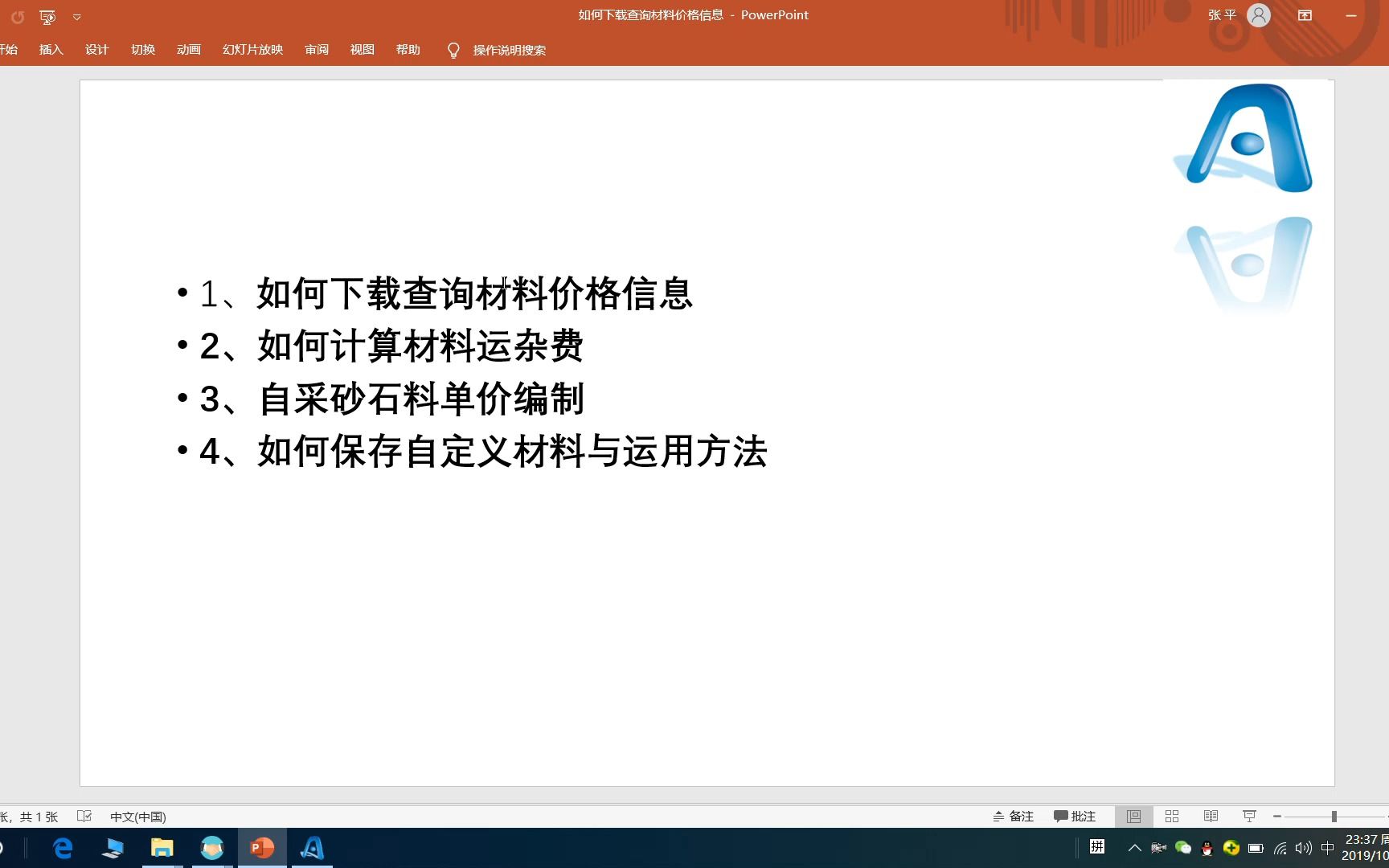The width and height of the screenshot is (1389, 868).
Task: Open File Explorer from the taskbar
Action: pos(162,848)
